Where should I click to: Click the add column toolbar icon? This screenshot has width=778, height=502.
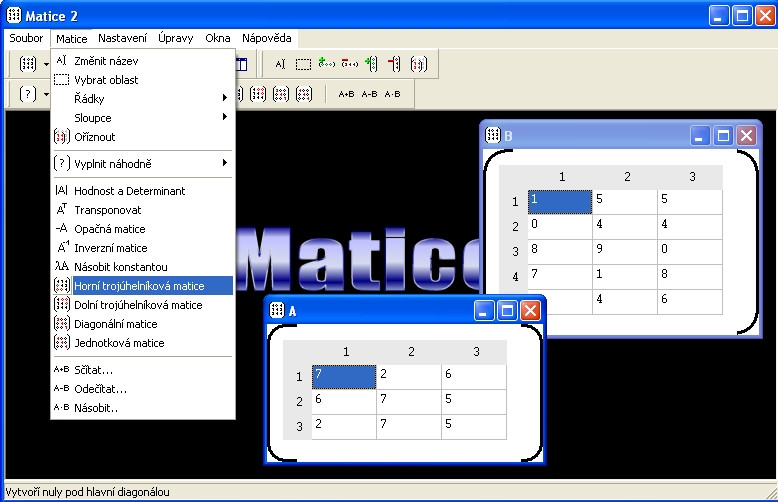point(372,64)
